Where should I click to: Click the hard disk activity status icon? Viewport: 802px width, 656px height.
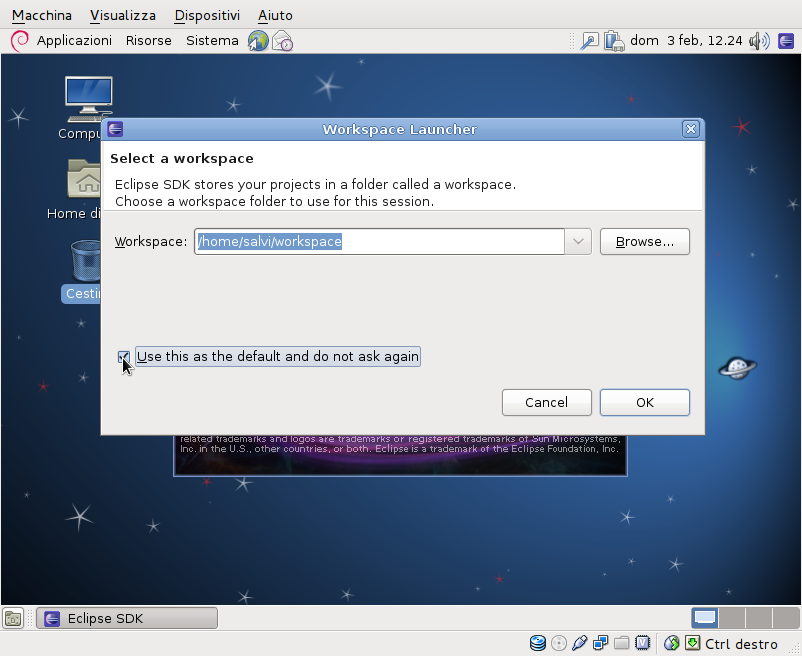pyautogui.click(x=538, y=643)
